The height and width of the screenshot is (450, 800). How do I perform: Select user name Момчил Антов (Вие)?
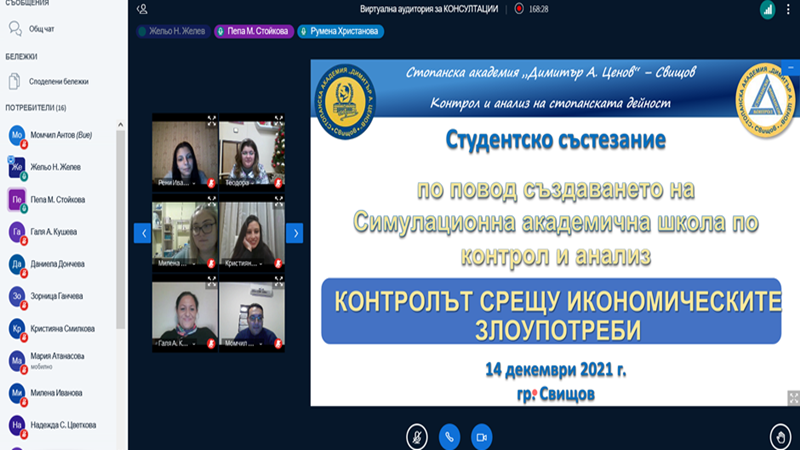[x=61, y=135]
